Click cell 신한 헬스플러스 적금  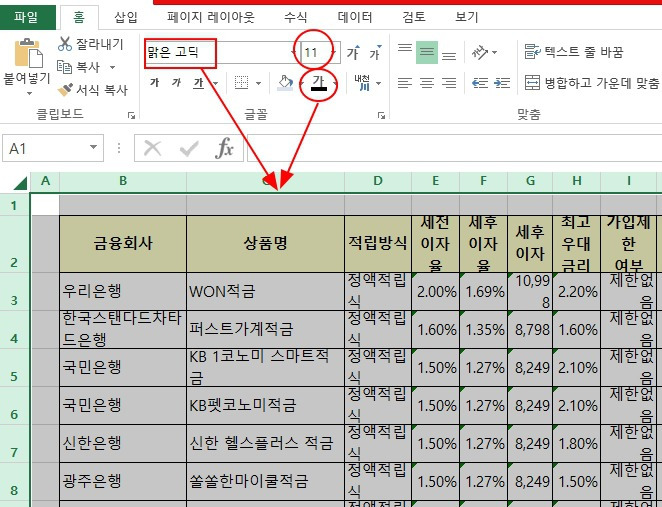coord(266,443)
